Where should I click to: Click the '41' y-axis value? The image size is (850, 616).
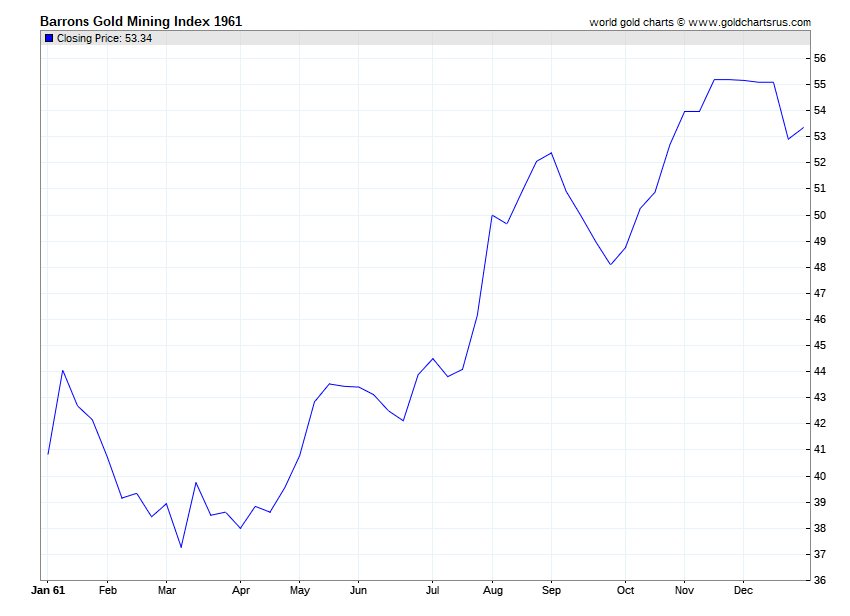coord(820,450)
